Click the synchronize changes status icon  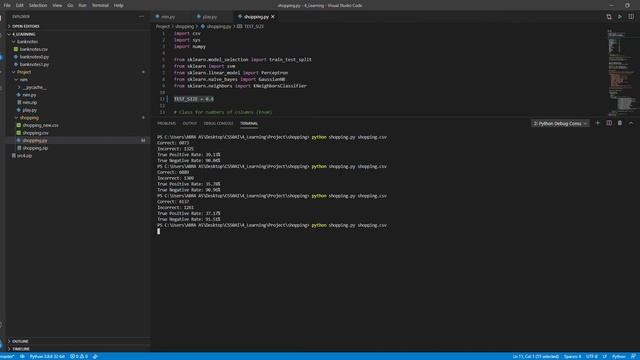(22, 356)
